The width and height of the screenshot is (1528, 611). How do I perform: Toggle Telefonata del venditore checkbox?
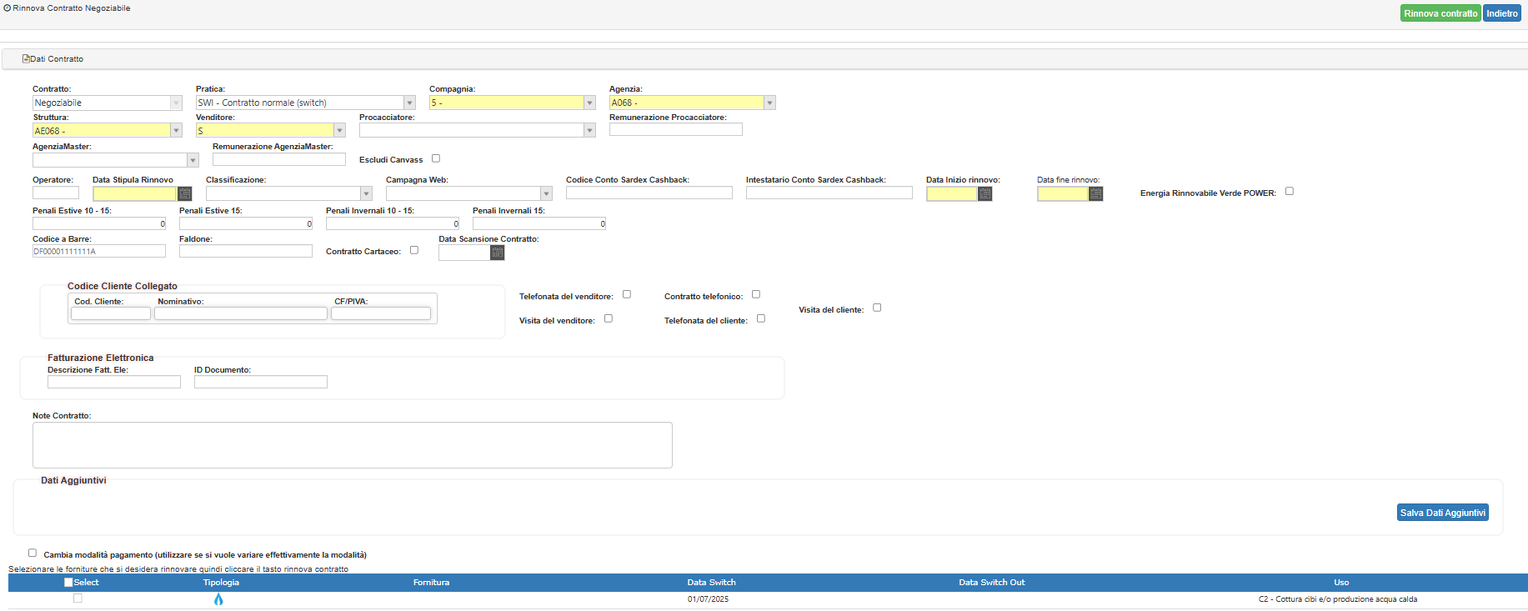tap(627, 294)
